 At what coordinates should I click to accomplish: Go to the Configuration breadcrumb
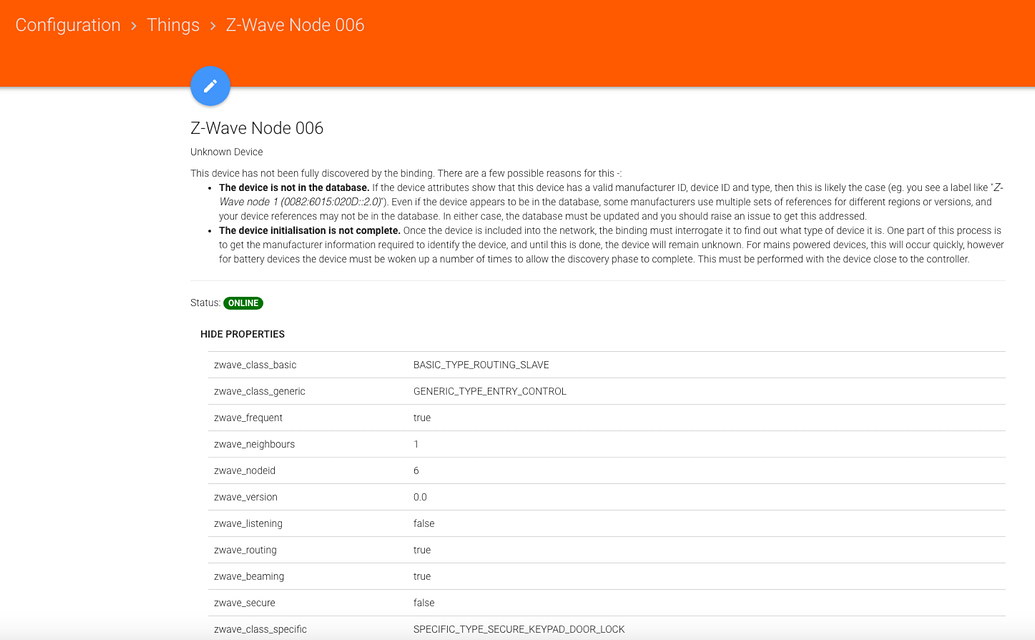[x=68, y=25]
